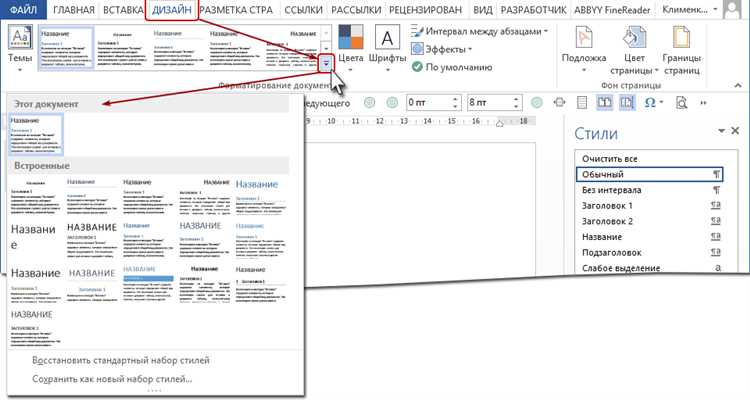Open the РАССЫЛКИ tab
This screenshot has height=400, width=750.
[356, 10]
